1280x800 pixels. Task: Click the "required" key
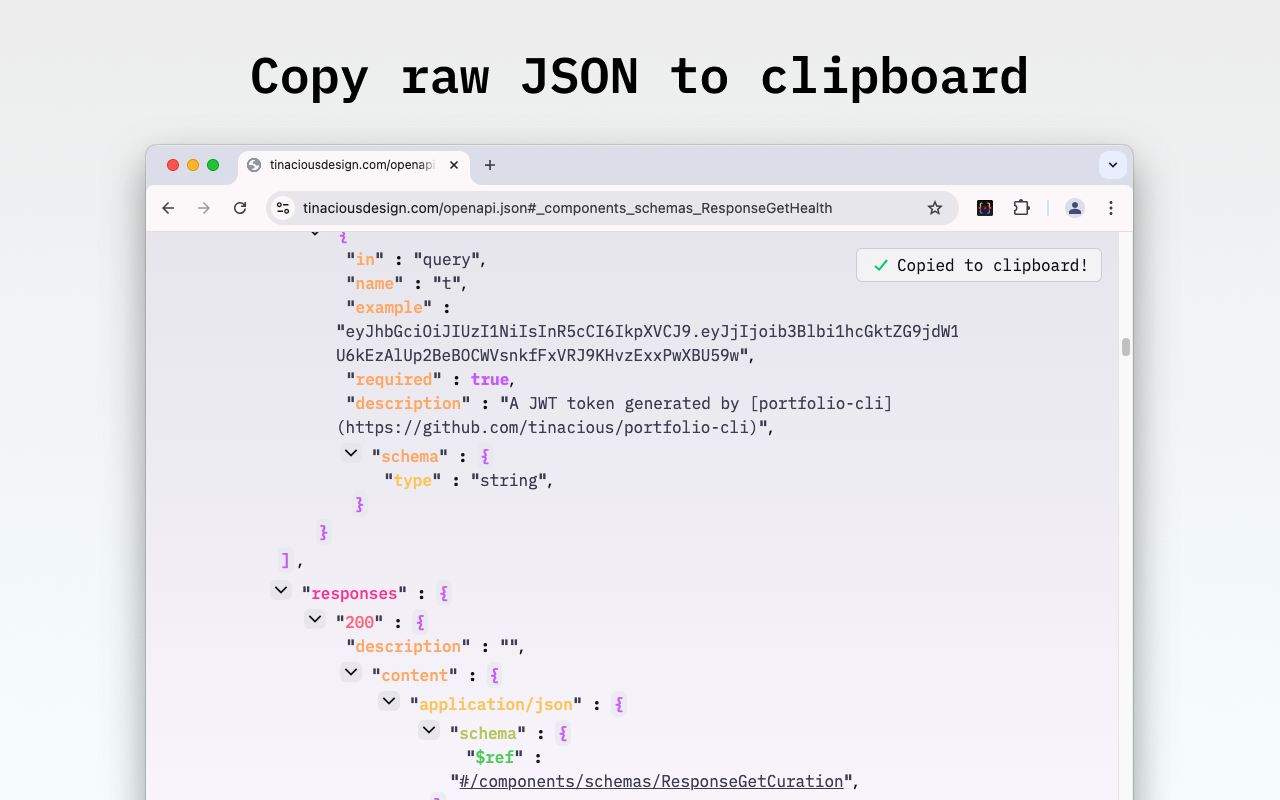pyautogui.click(x=394, y=379)
